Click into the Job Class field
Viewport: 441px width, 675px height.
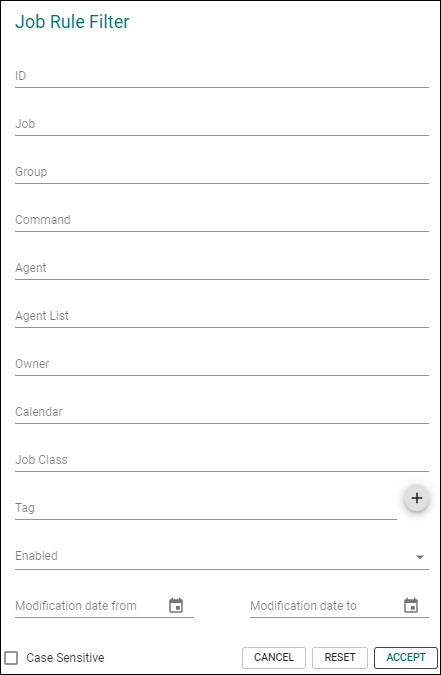tap(222, 460)
